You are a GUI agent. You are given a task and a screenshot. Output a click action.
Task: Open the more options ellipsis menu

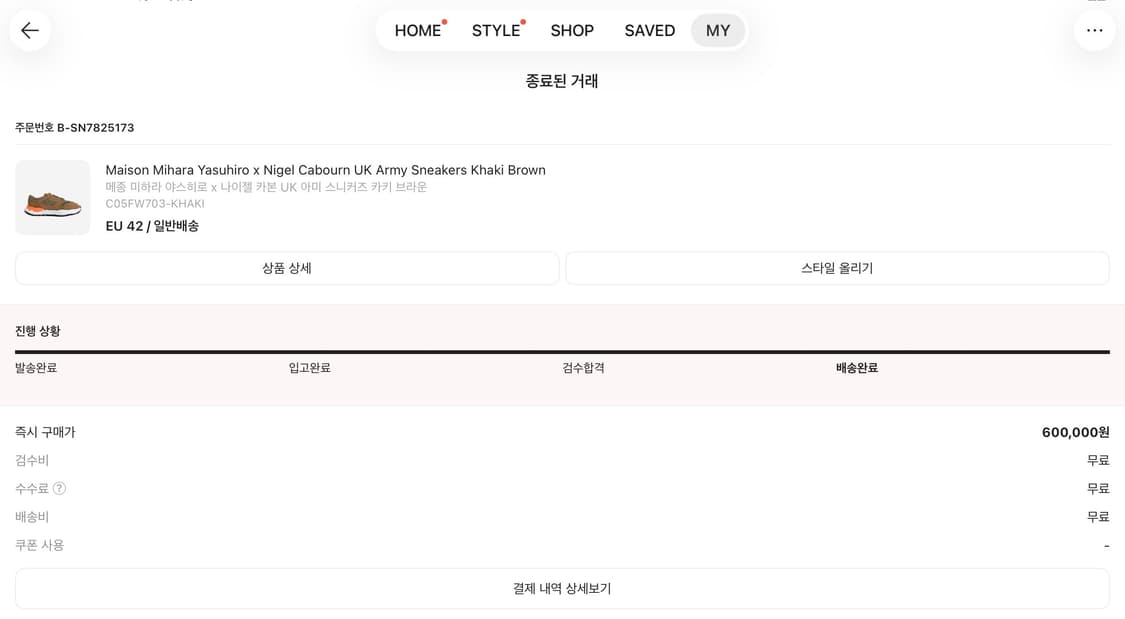coord(1095,30)
